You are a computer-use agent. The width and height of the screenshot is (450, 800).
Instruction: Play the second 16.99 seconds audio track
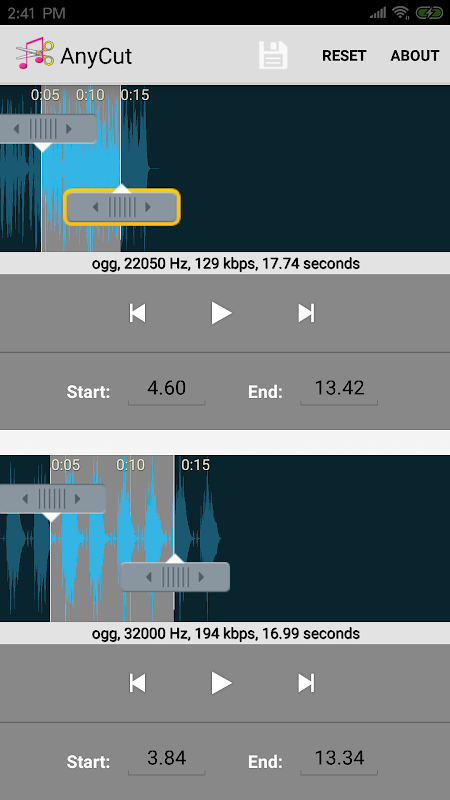221,683
